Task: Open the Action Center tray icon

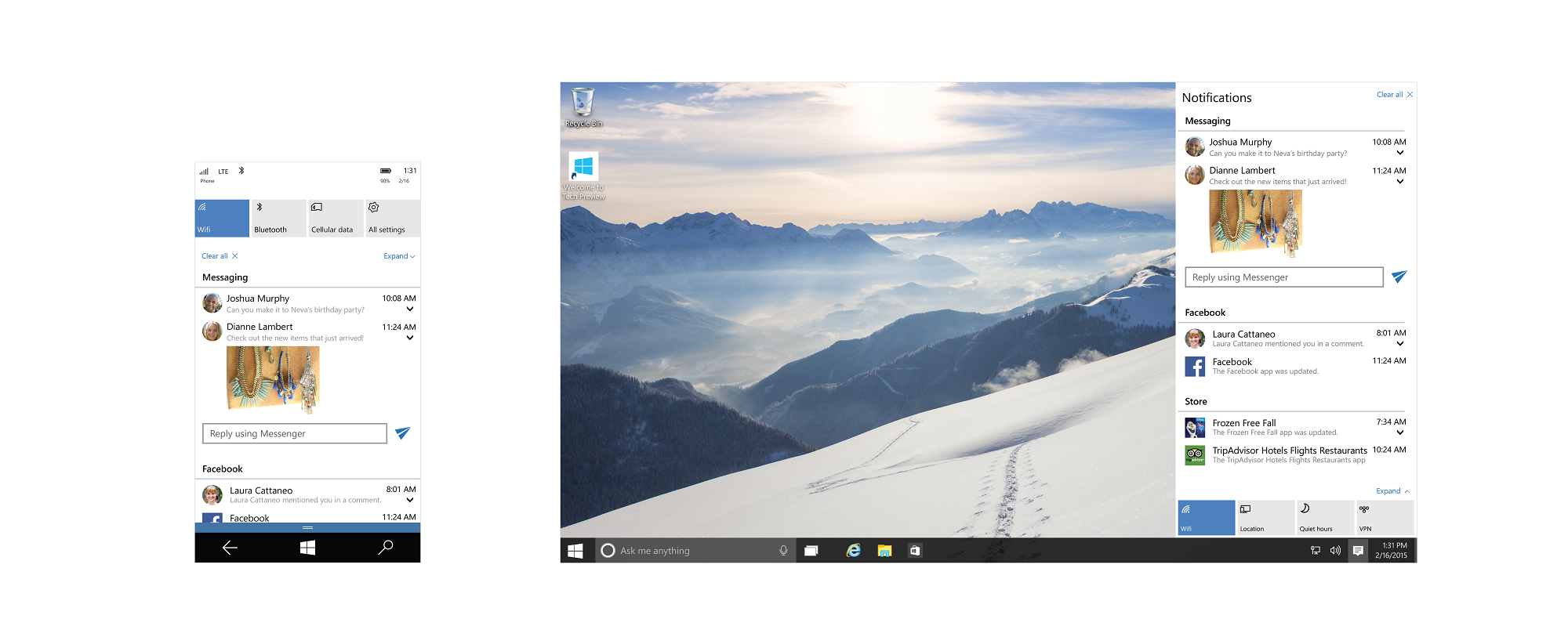Action: [x=1358, y=551]
